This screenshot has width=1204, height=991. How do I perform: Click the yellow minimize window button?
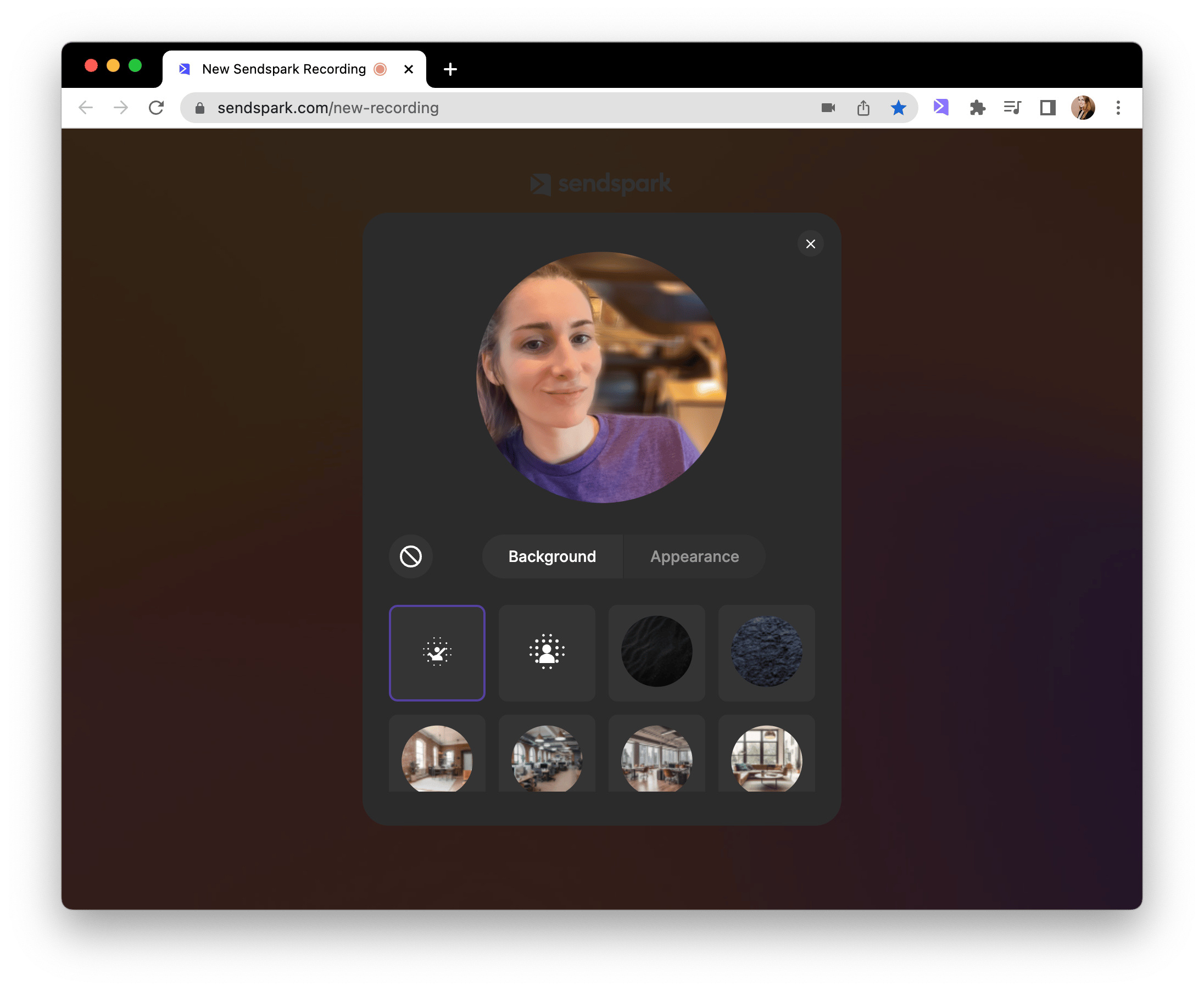tap(113, 65)
